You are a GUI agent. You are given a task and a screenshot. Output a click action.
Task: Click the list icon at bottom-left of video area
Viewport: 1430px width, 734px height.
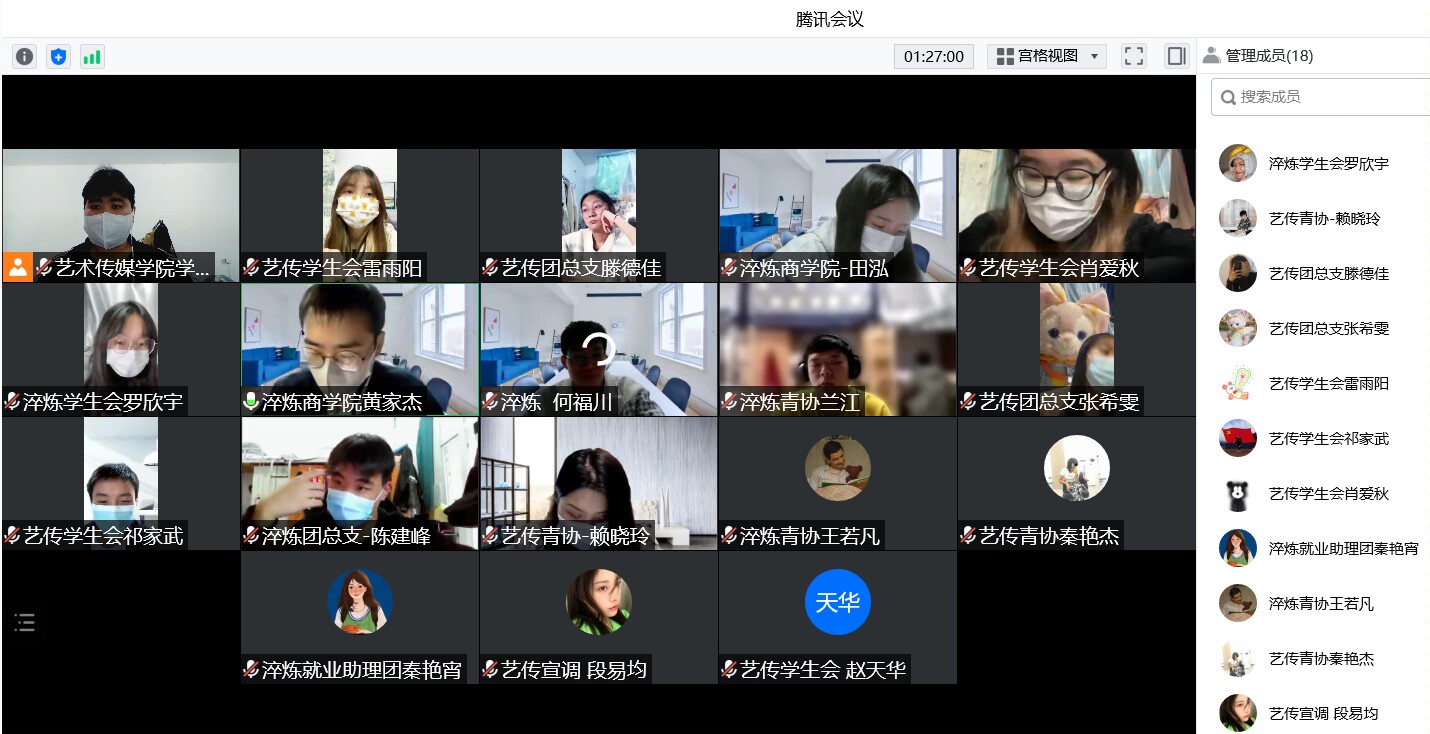25,624
